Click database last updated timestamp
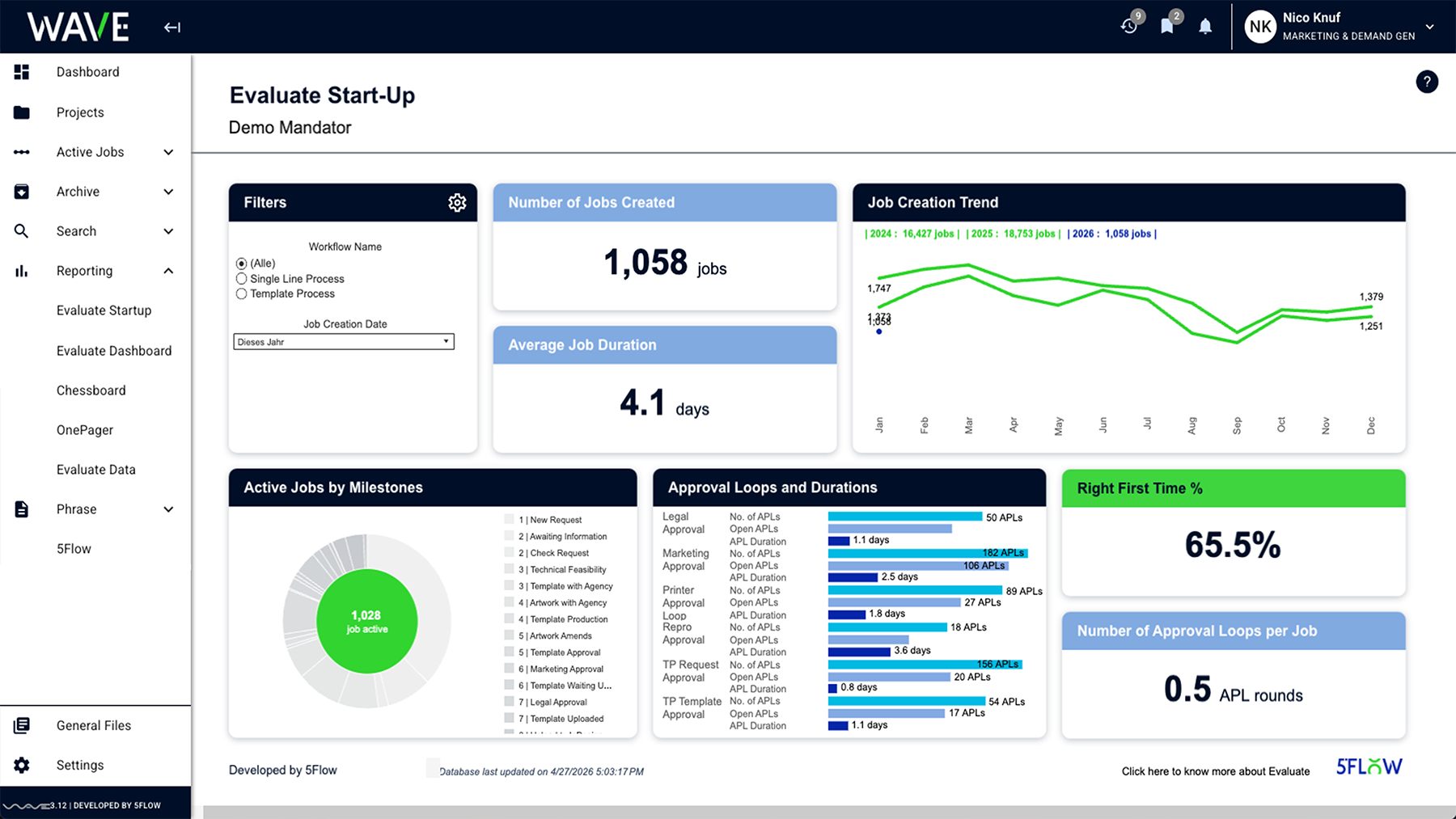Image resolution: width=1456 pixels, height=819 pixels. point(541,772)
